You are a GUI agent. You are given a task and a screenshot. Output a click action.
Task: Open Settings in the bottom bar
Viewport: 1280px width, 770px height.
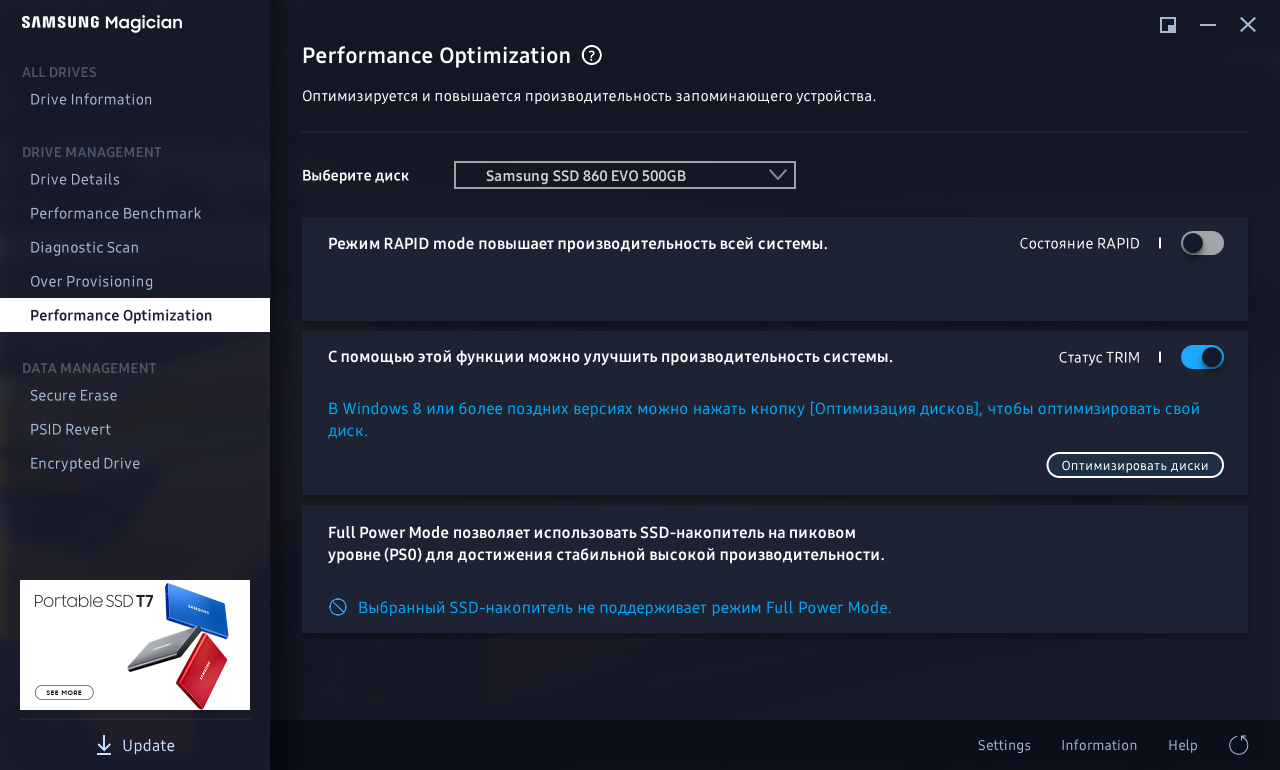[1004, 745]
